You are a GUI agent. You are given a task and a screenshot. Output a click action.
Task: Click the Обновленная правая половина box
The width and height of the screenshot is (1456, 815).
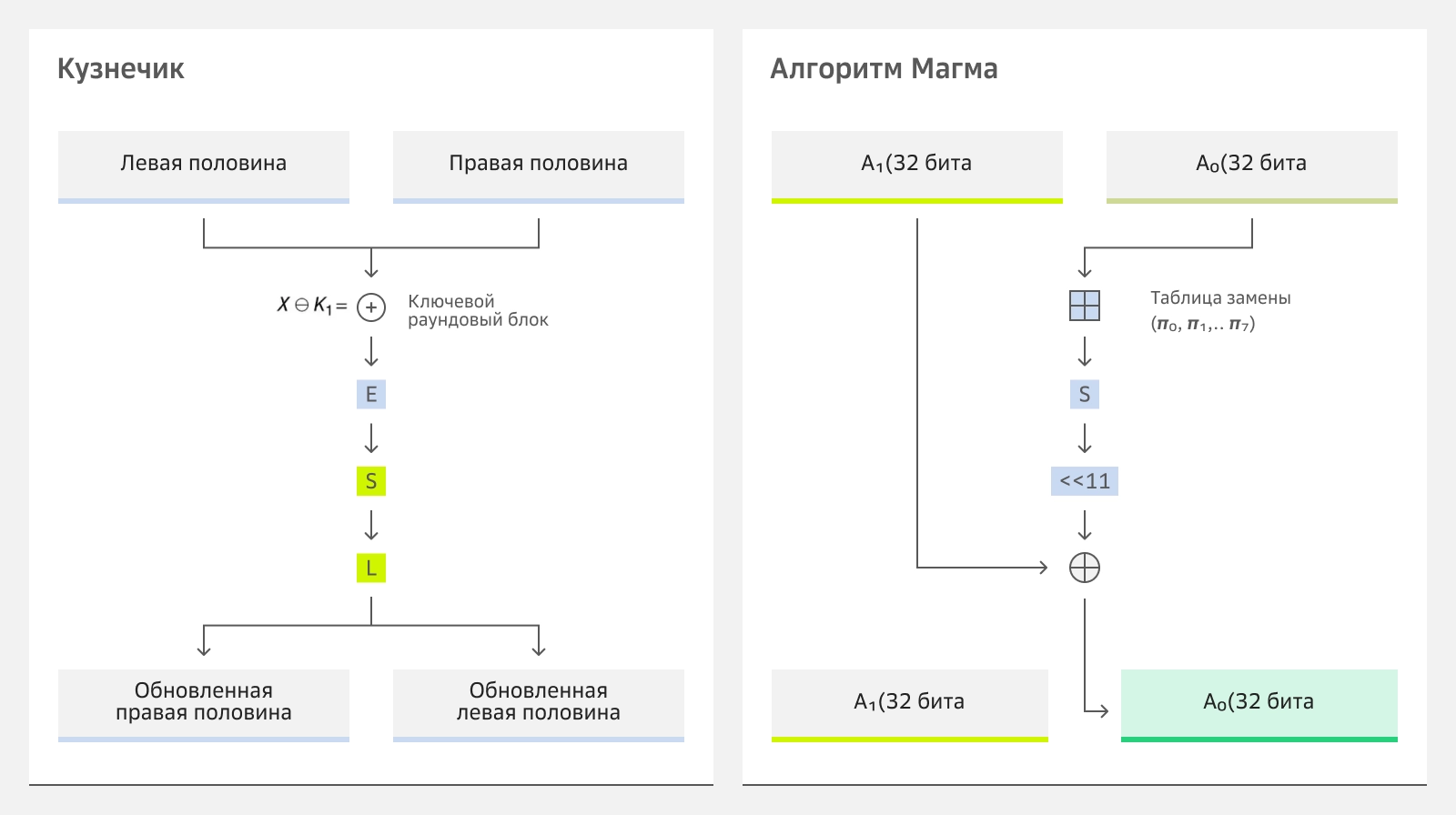[x=204, y=703]
